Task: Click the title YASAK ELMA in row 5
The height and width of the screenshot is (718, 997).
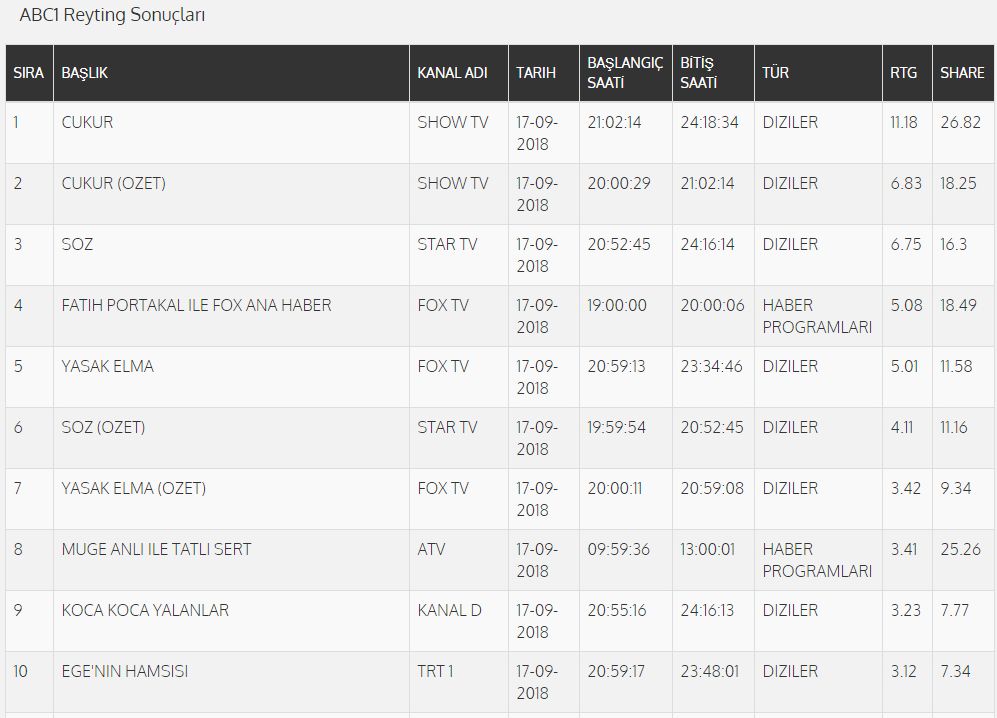Action: click(107, 366)
